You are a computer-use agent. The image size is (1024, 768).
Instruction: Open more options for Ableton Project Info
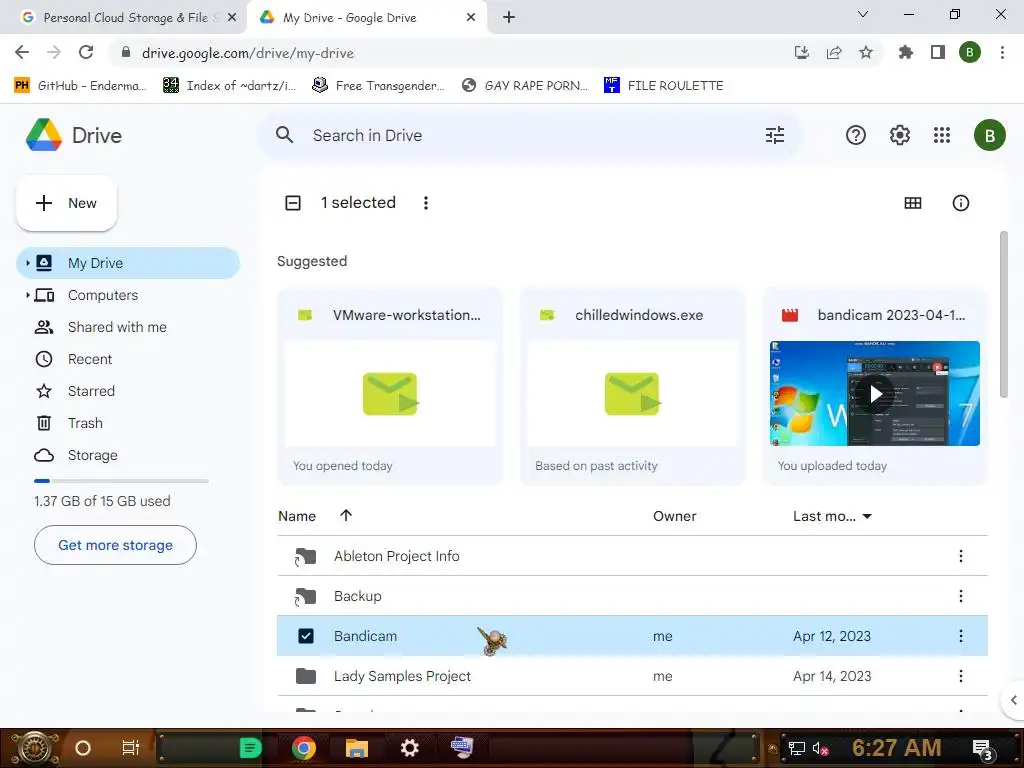pos(960,556)
